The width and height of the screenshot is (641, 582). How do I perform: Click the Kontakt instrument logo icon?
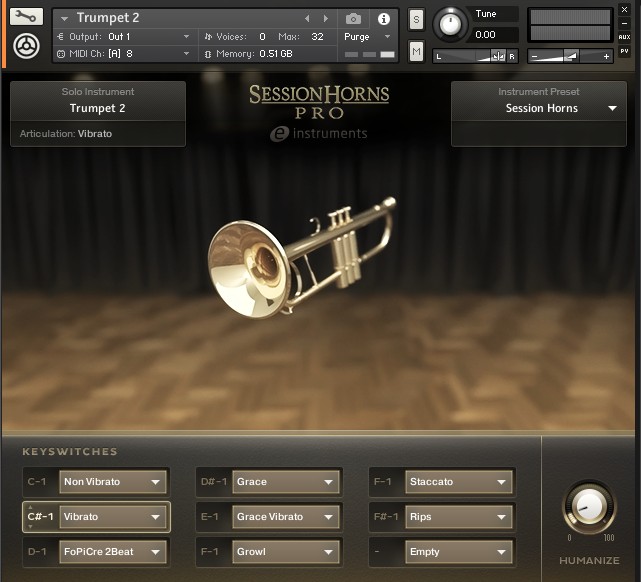coord(26,46)
